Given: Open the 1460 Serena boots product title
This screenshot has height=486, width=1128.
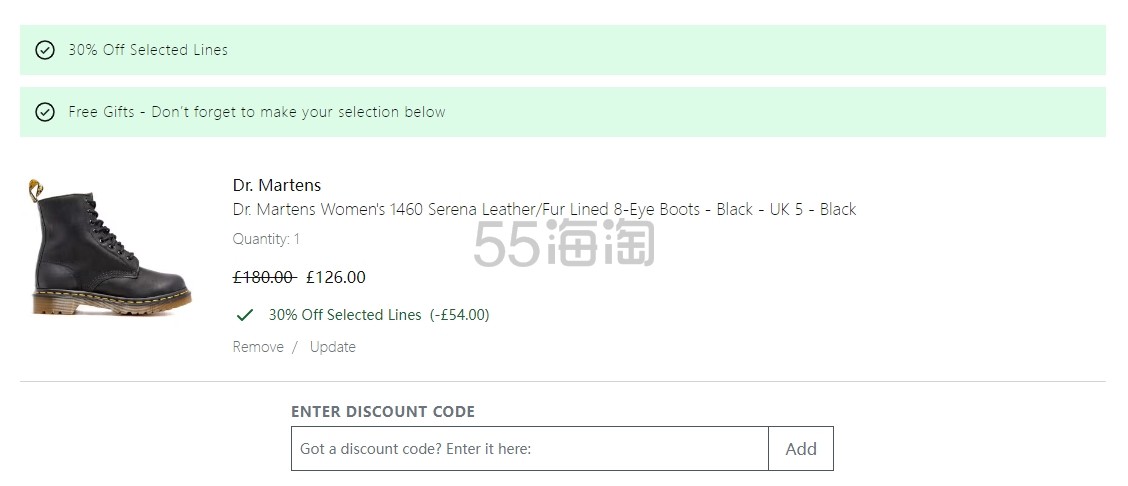Looking at the screenshot, I should tap(544, 209).
